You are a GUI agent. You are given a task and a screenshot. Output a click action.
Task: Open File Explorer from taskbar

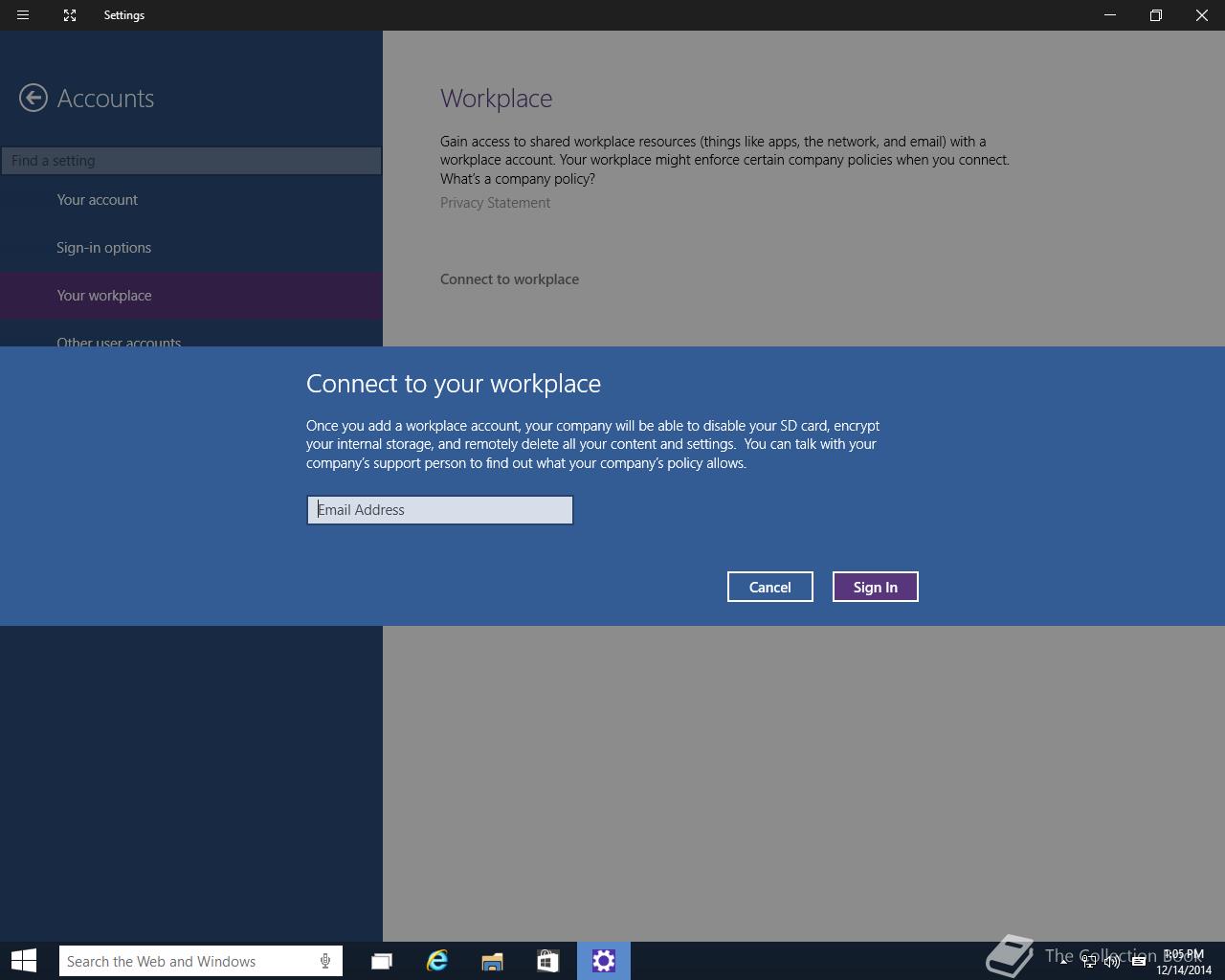[493, 961]
